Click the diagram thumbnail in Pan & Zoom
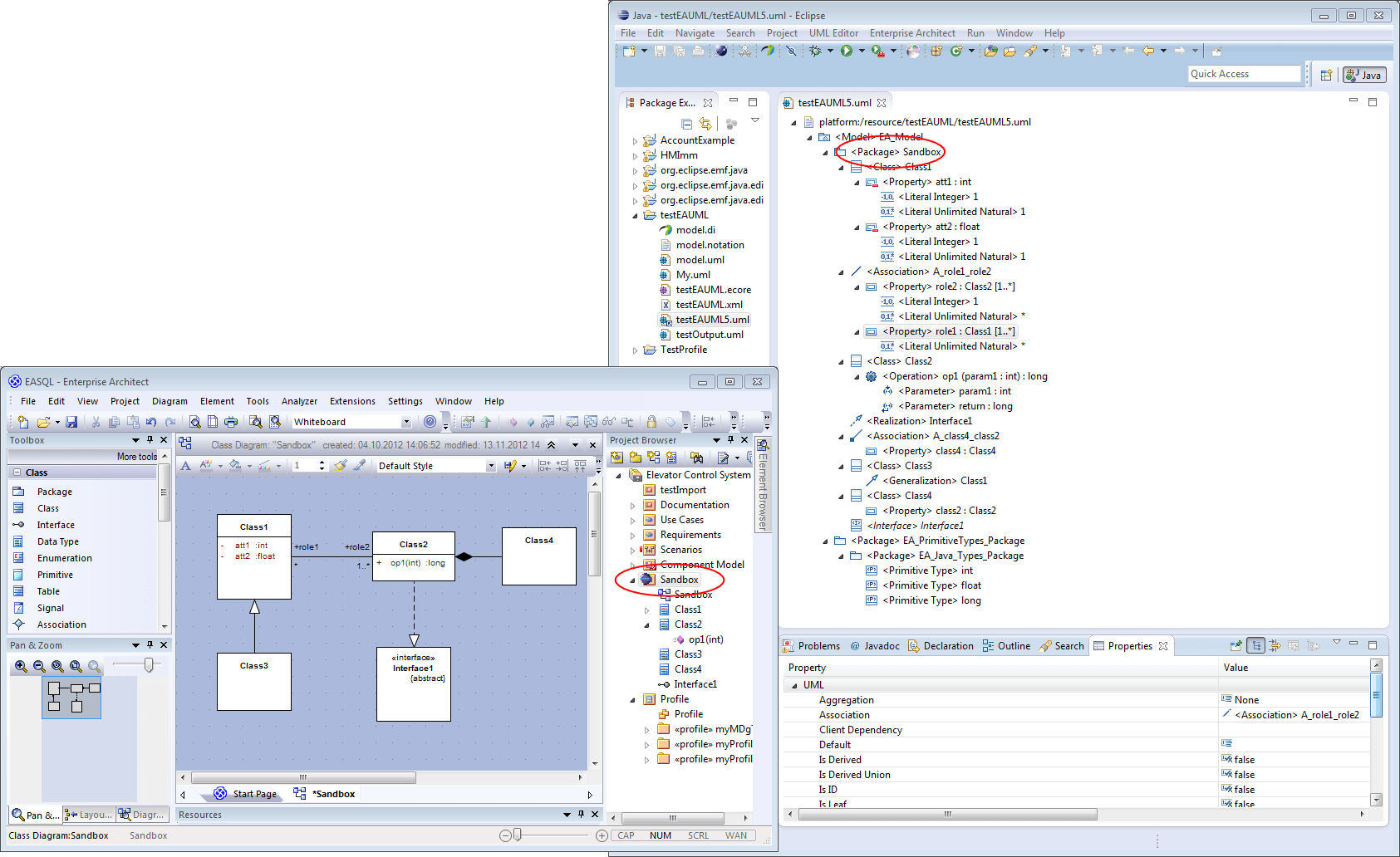 [71, 698]
